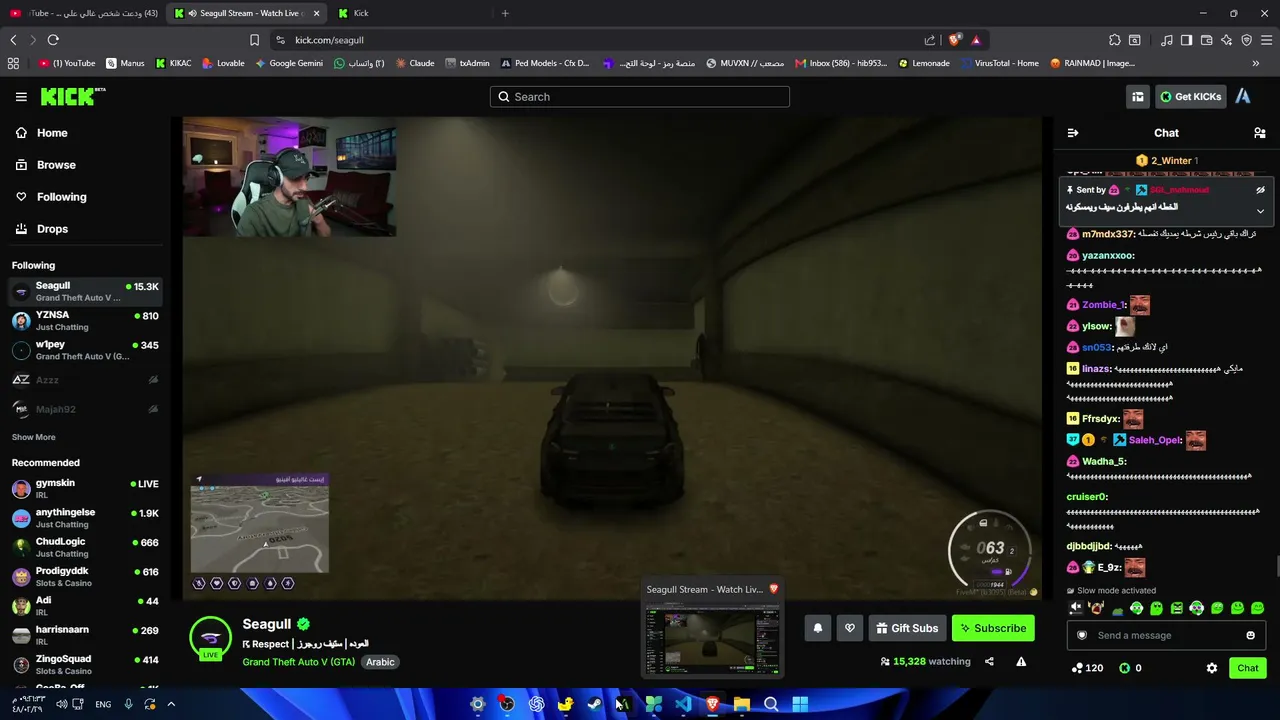This screenshot has width=1280, height=720.
Task: Click the Gift Subs button
Action: pyautogui.click(x=907, y=628)
